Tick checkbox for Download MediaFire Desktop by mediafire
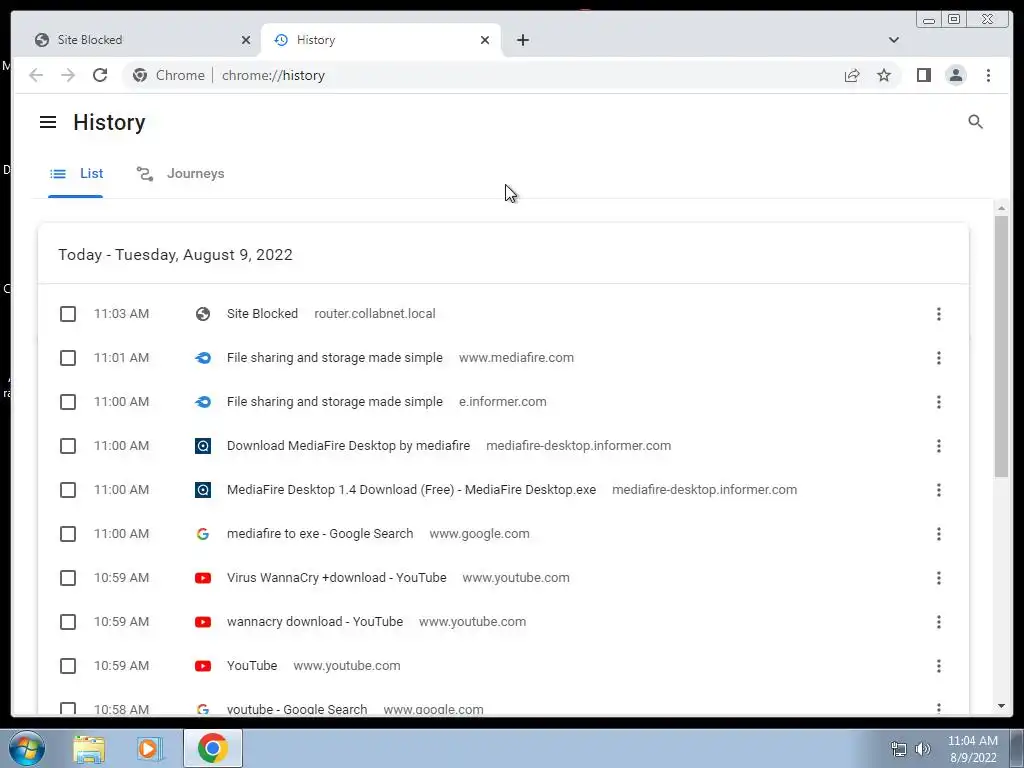 point(68,446)
